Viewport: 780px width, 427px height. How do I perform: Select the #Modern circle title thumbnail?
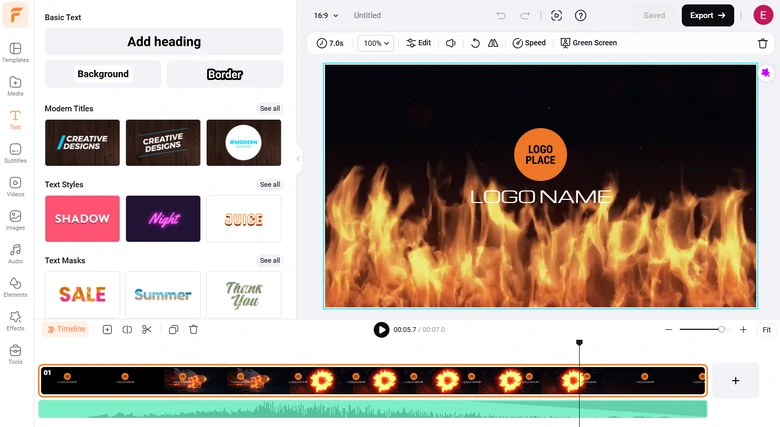coord(244,143)
